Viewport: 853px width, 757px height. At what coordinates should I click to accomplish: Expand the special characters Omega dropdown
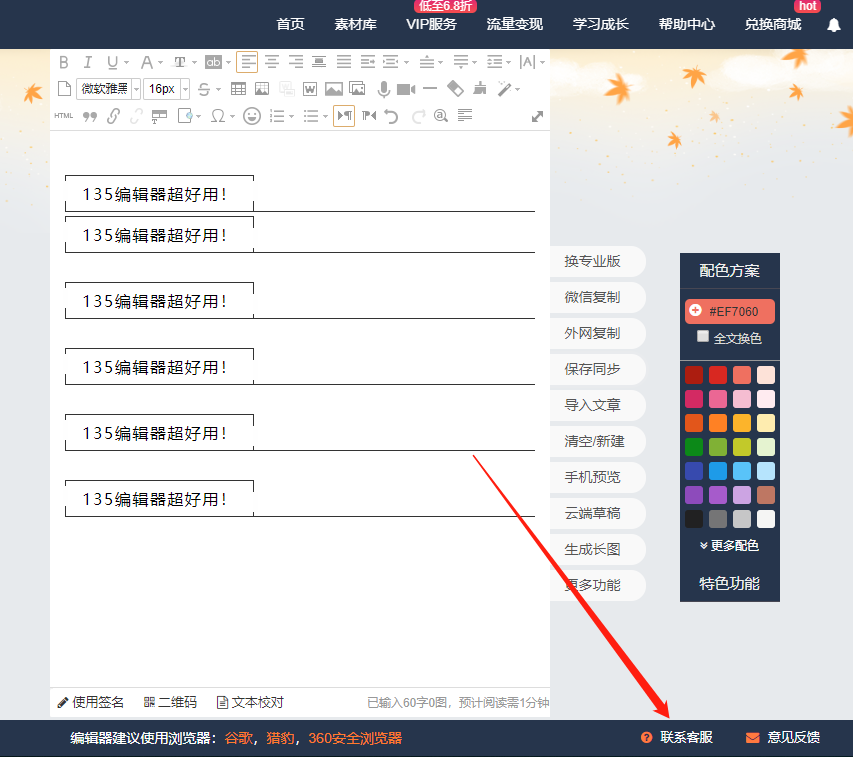coord(232,116)
